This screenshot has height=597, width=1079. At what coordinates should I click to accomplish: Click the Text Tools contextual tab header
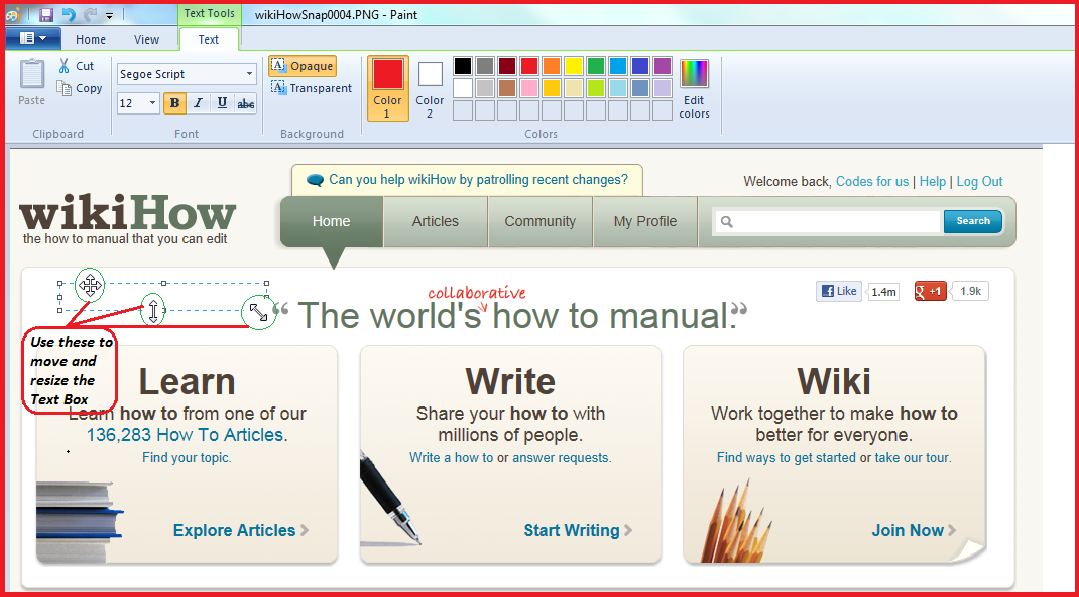coord(209,13)
